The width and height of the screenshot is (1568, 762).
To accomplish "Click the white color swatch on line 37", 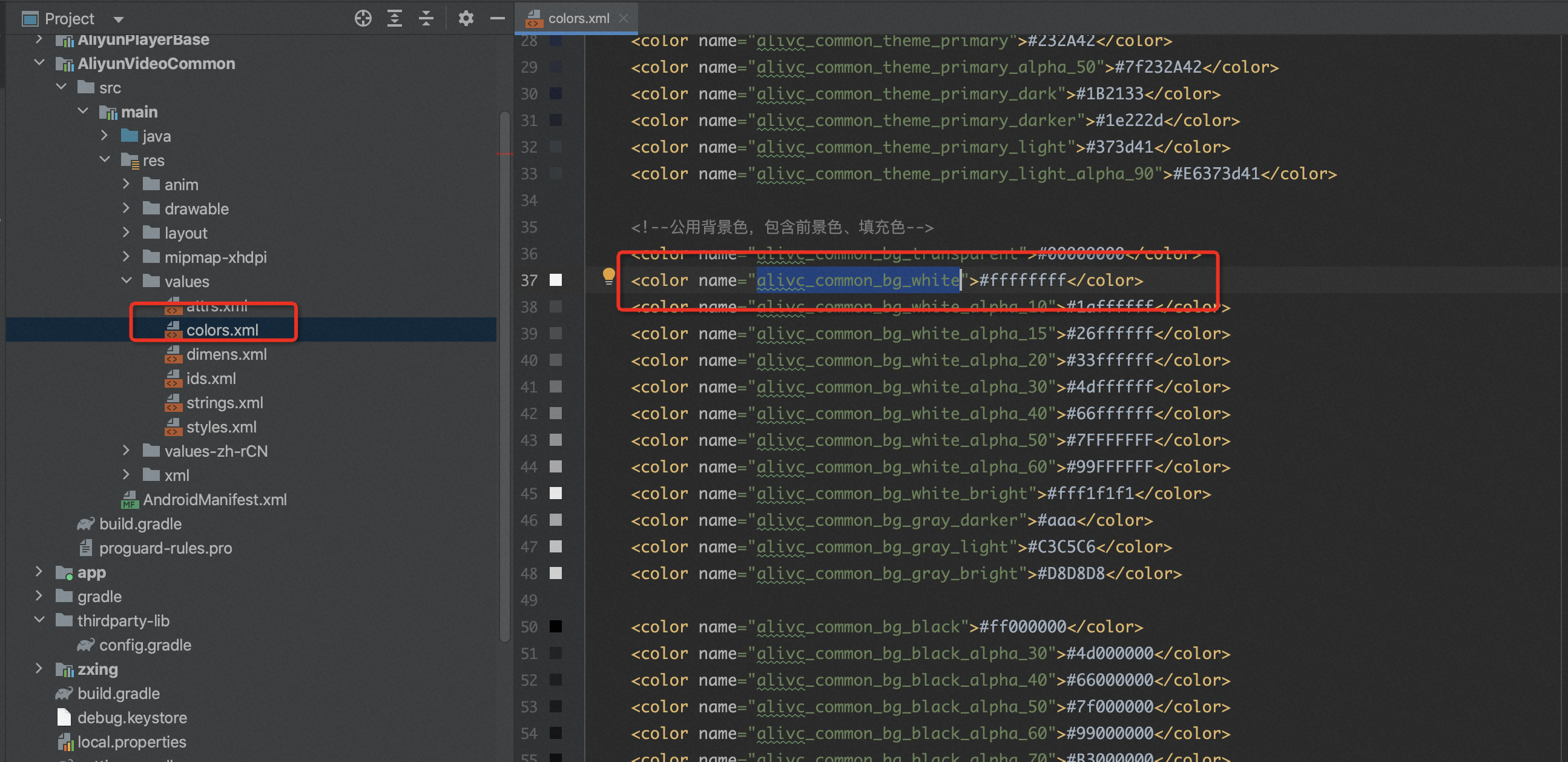I will (x=556, y=280).
